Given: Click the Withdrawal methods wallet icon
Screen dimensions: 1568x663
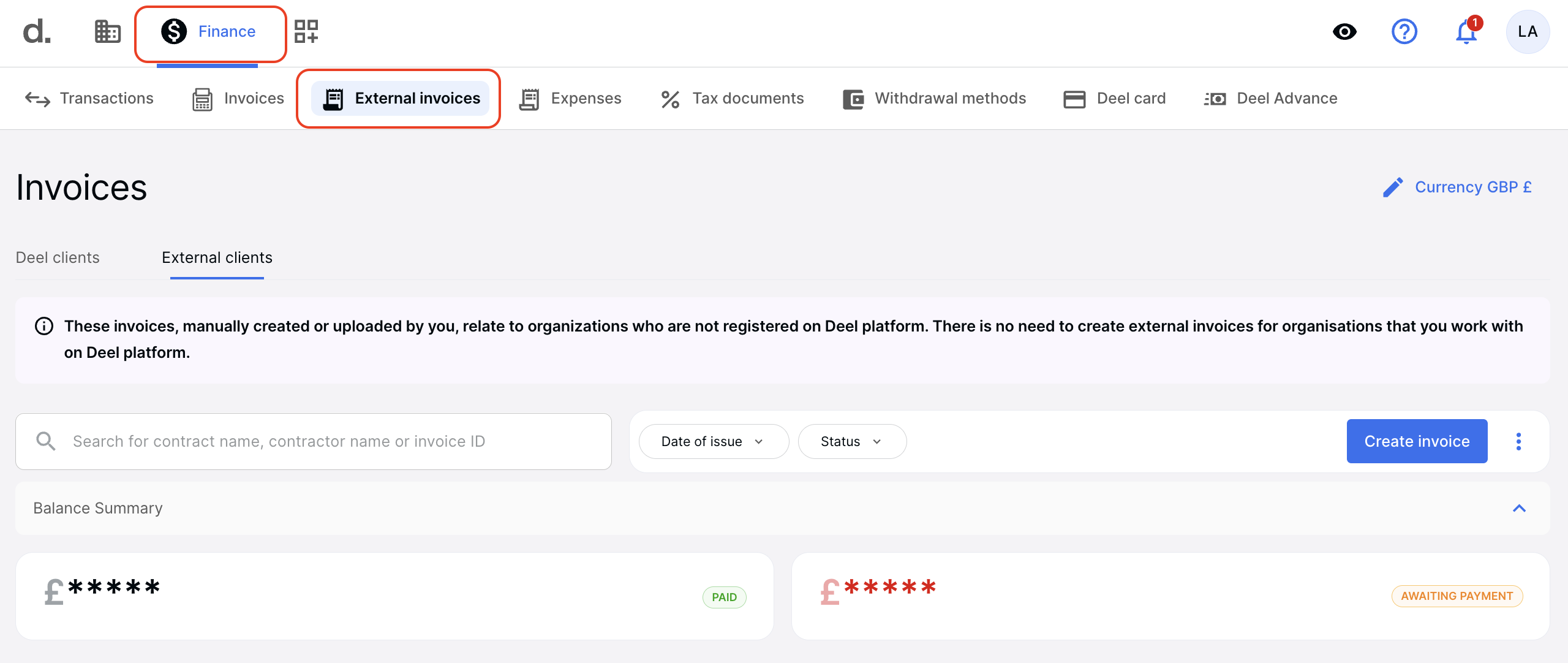Looking at the screenshot, I should click(x=853, y=99).
